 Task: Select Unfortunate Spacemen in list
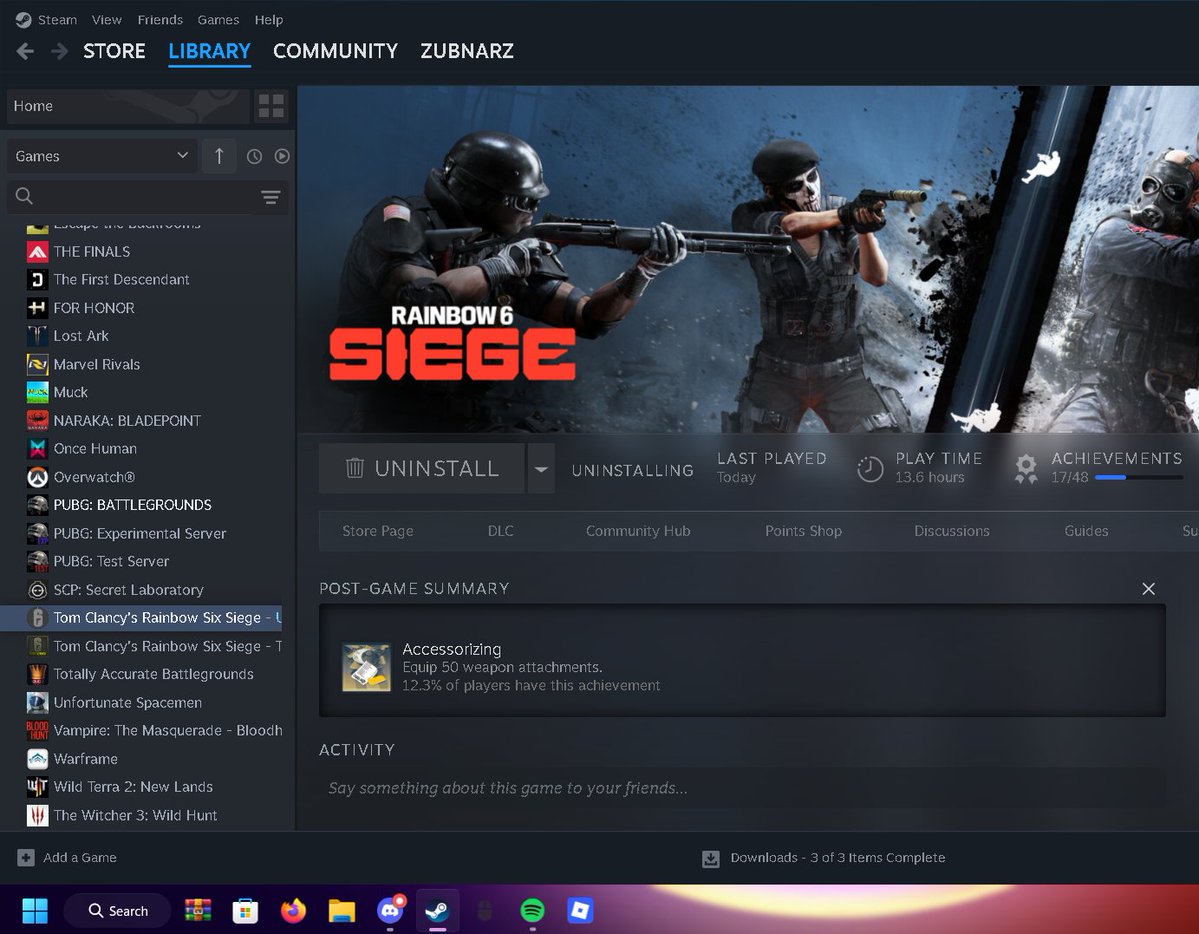[128, 702]
